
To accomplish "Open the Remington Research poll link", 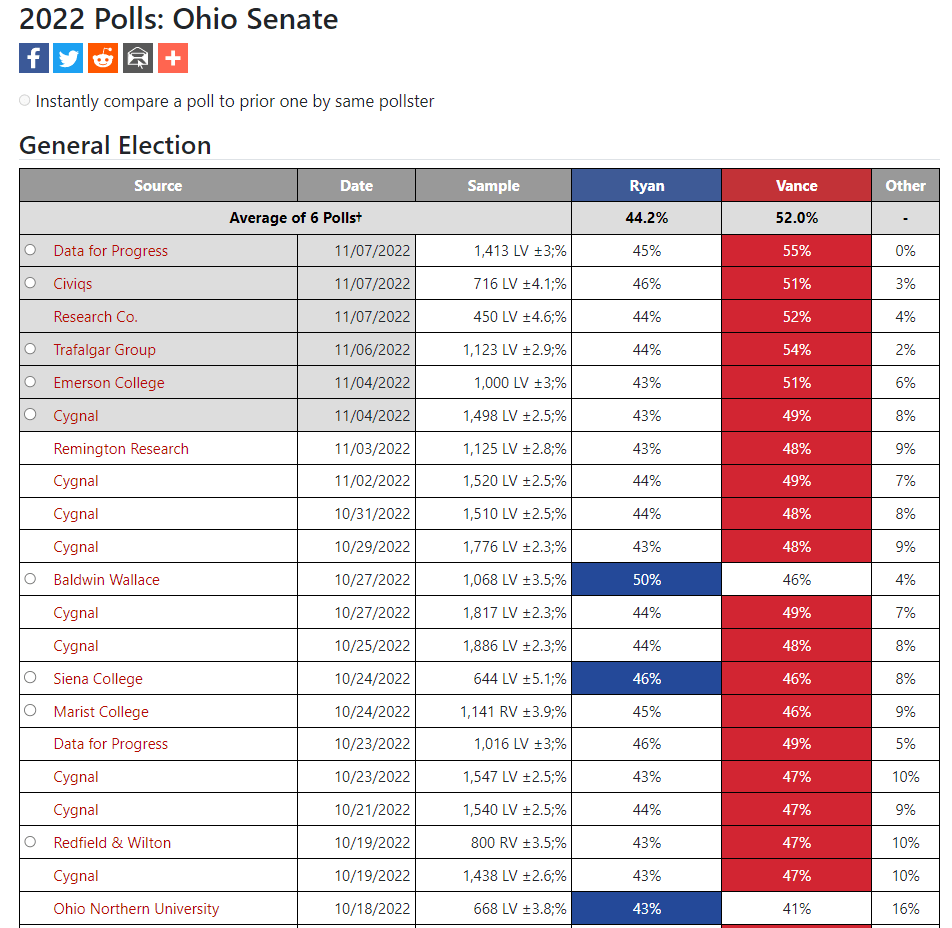I will 121,449.
